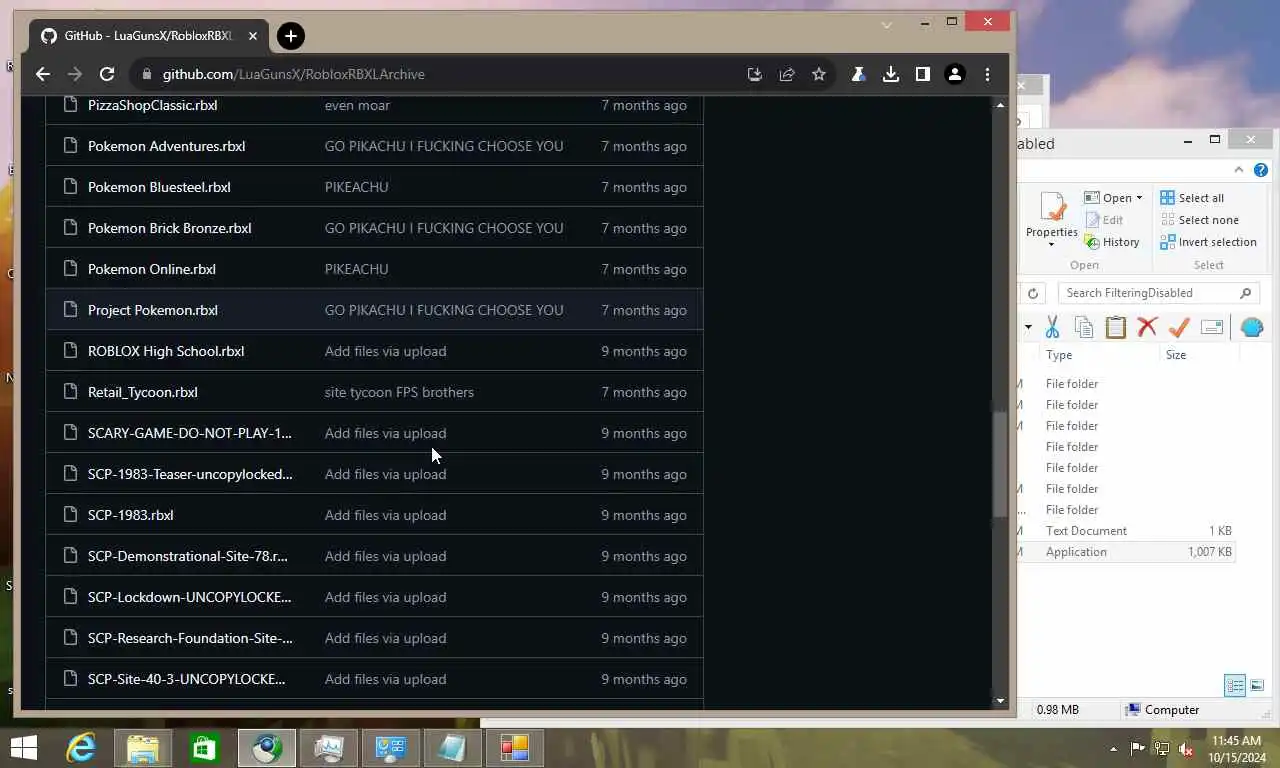This screenshot has height=768, width=1280.
Task: Click the Rename icon in Explorer toolbar
Action: (1212, 327)
